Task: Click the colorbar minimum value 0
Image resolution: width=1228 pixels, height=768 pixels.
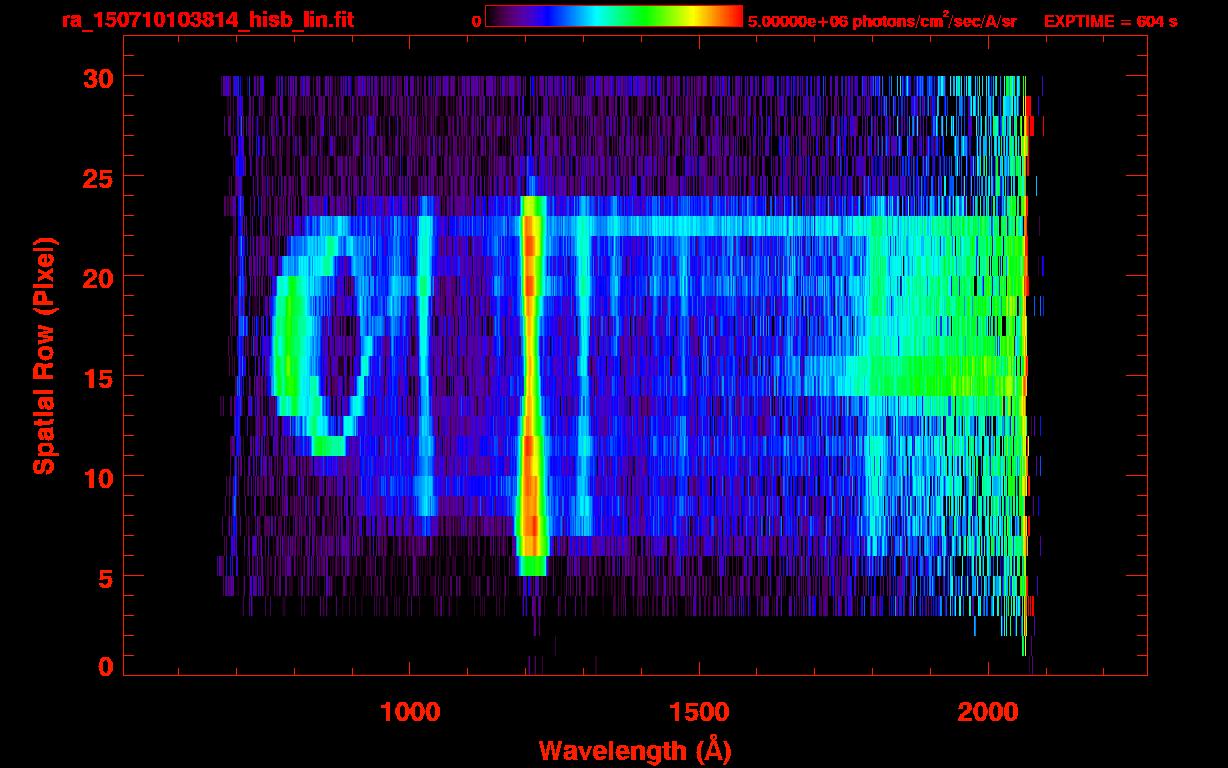Action: [476, 21]
